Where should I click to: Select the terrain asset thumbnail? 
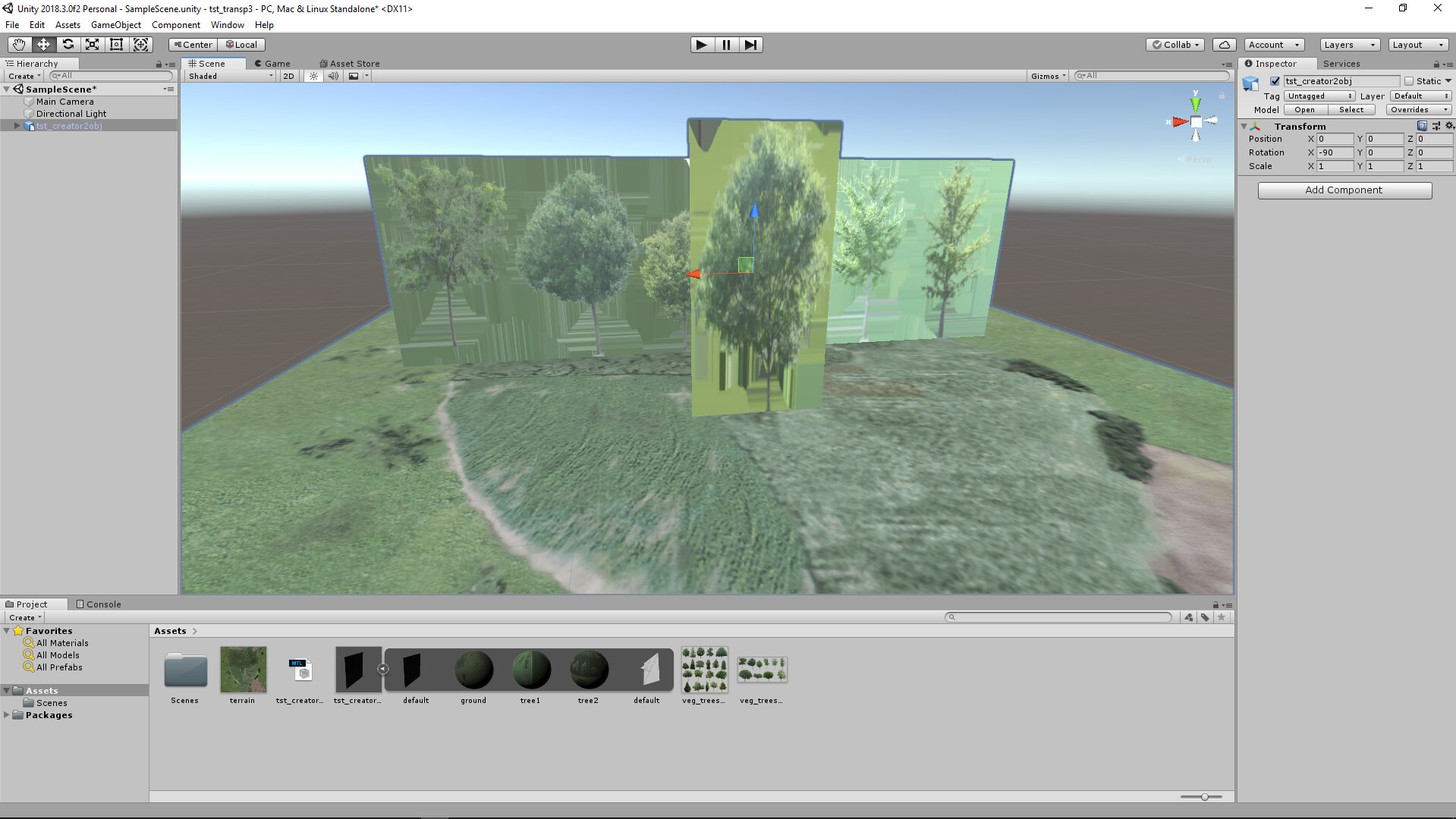pyautogui.click(x=243, y=670)
